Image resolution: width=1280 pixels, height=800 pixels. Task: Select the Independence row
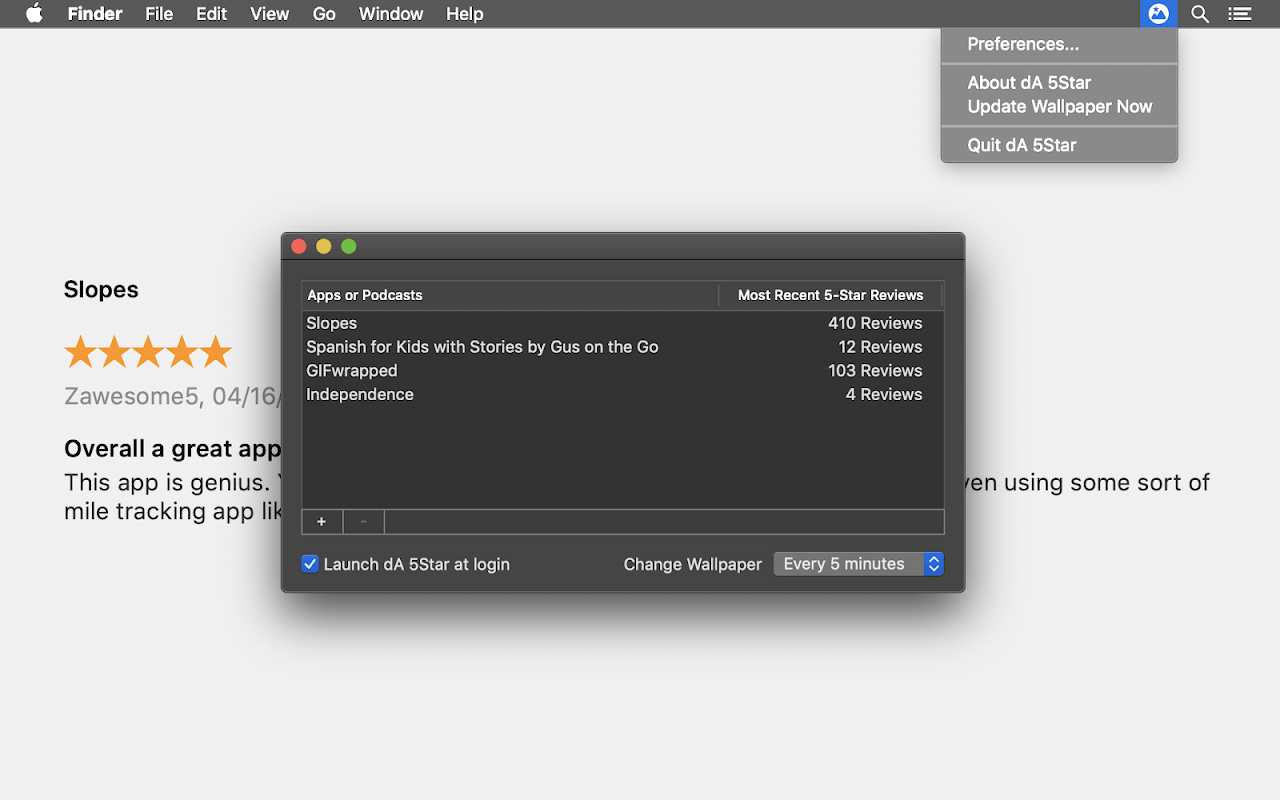[623, 395]
